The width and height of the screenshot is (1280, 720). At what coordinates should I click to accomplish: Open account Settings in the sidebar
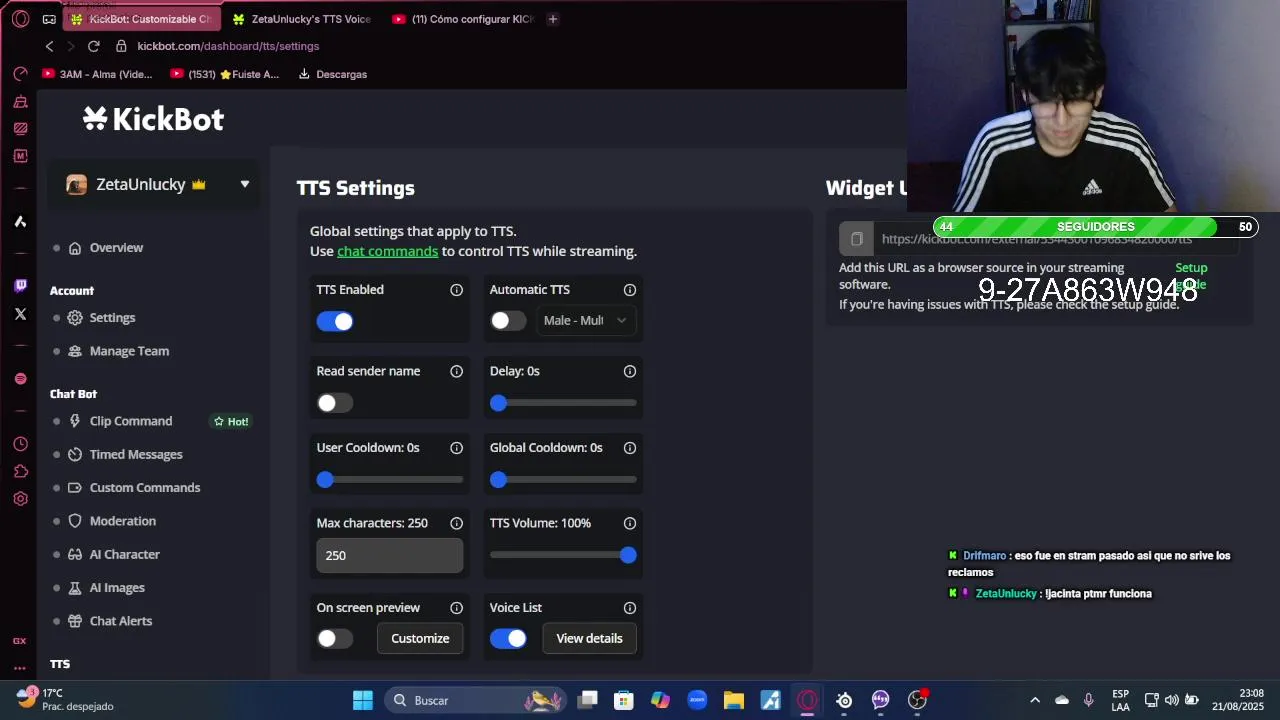[x=112, y=318]
